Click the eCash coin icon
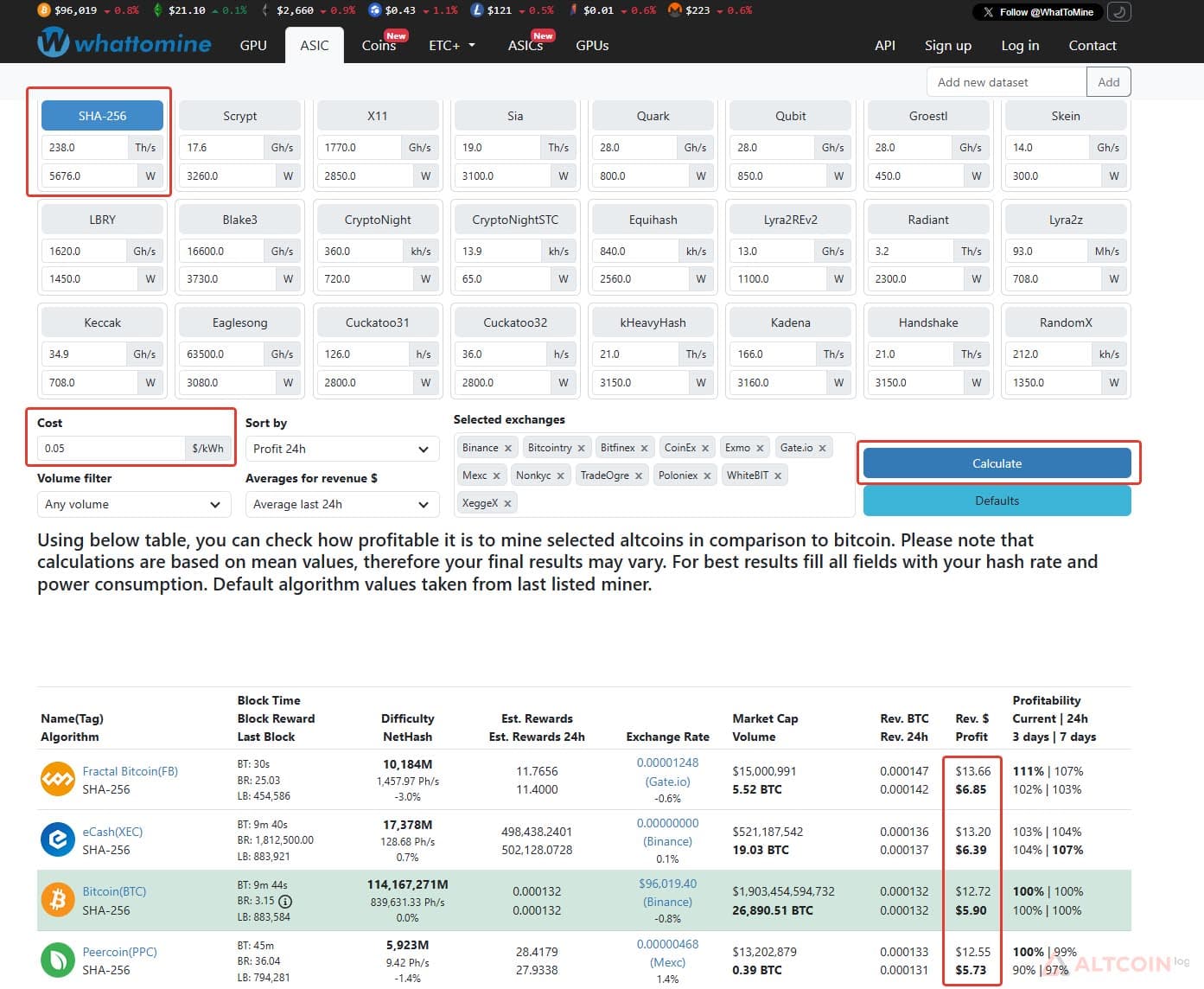The height and width of the screenshot is (989, 1204). [x=58, y=839]
